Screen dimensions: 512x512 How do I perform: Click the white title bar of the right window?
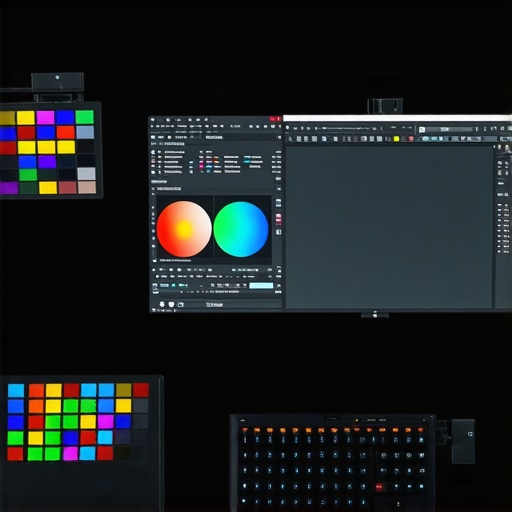(x=397, y=118)
